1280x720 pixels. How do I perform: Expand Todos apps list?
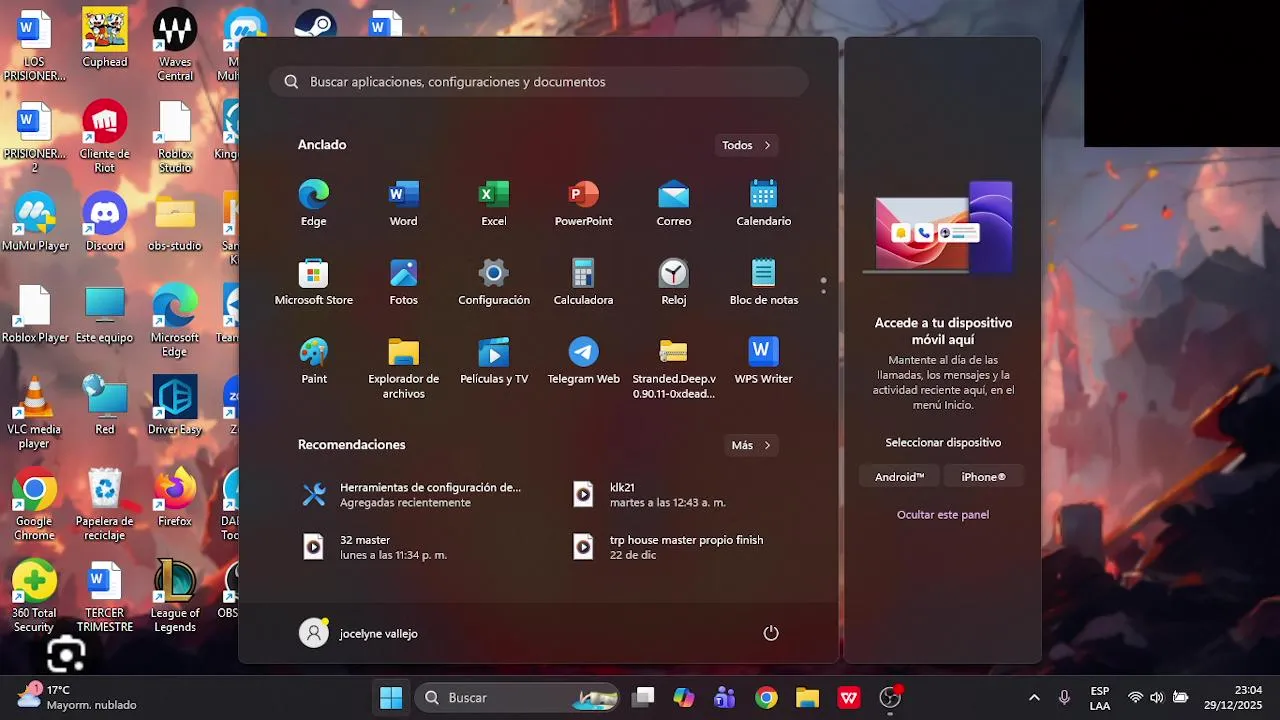pyautogui.click(x=747, y=145)
